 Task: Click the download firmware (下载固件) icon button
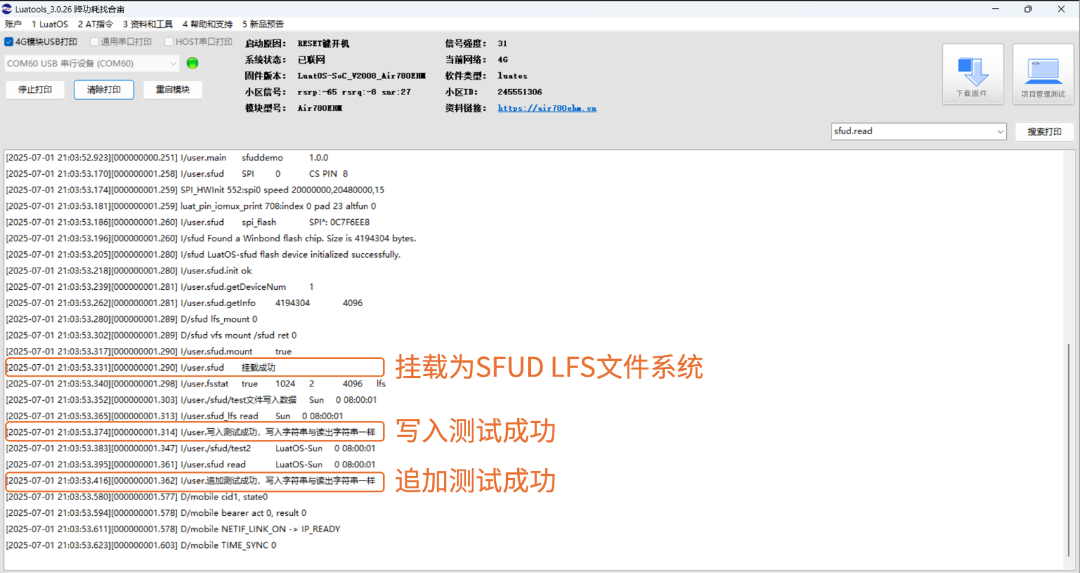coord(973,74)
